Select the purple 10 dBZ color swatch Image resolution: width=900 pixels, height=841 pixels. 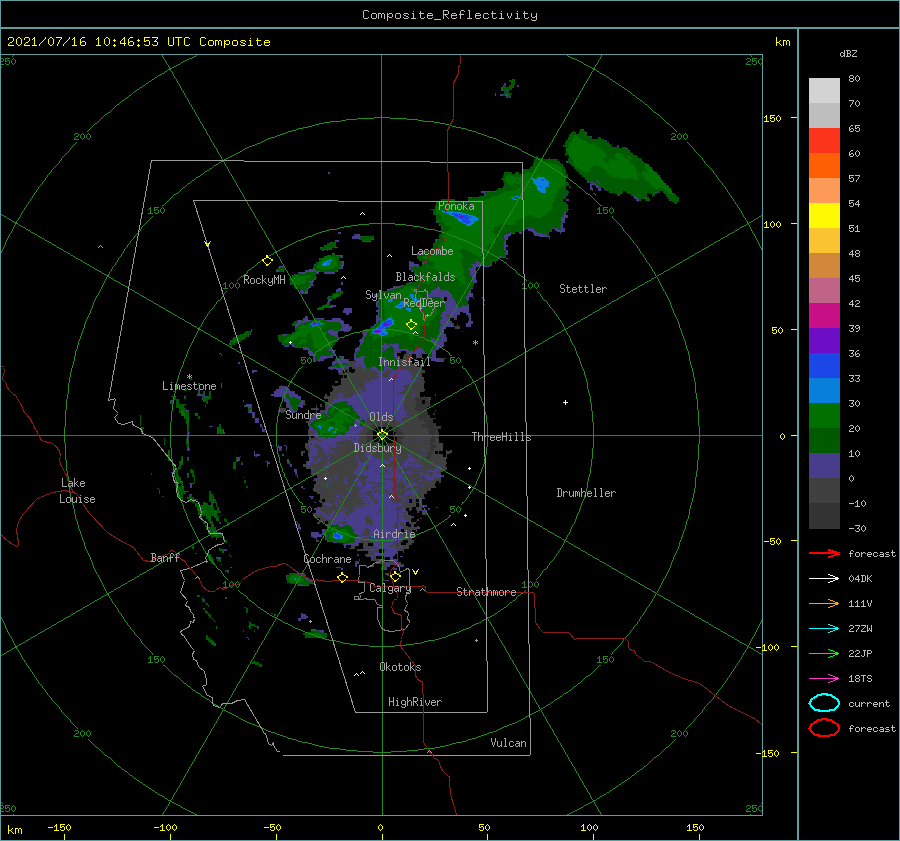point(824,465)
